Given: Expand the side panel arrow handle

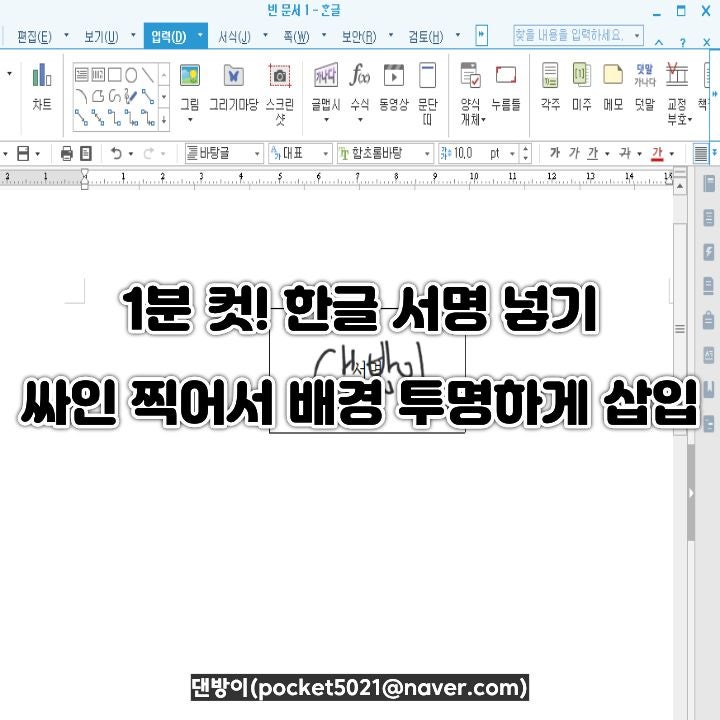Looking at the screenshot, I should (691, 494).
